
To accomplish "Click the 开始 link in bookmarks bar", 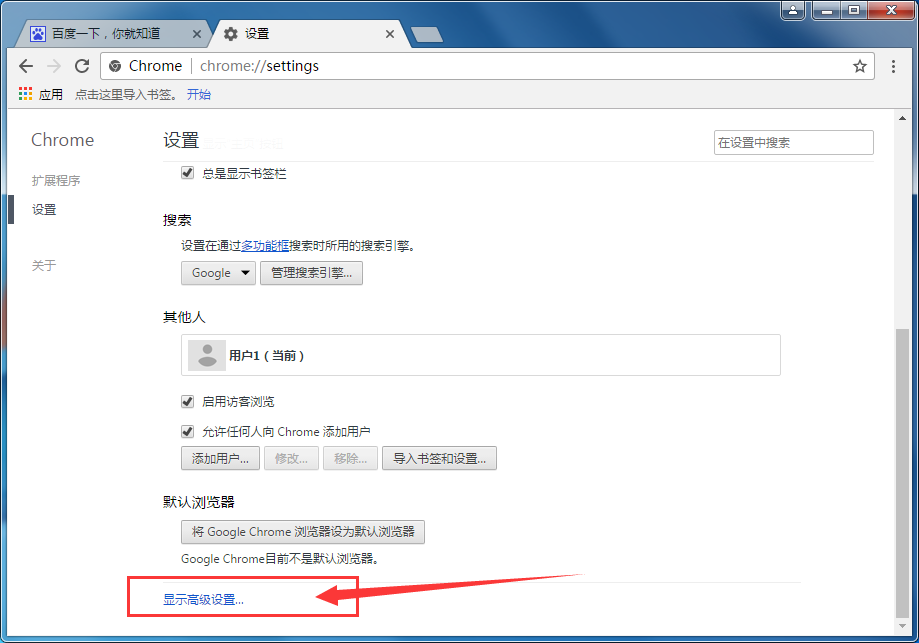I will coord(199,94).
